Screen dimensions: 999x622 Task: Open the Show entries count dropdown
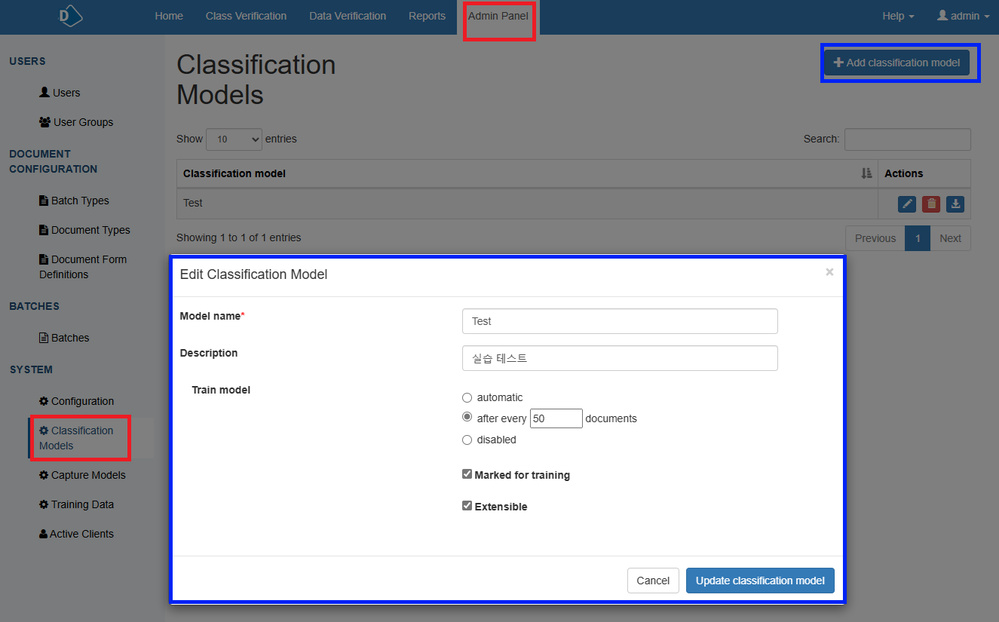233,139
